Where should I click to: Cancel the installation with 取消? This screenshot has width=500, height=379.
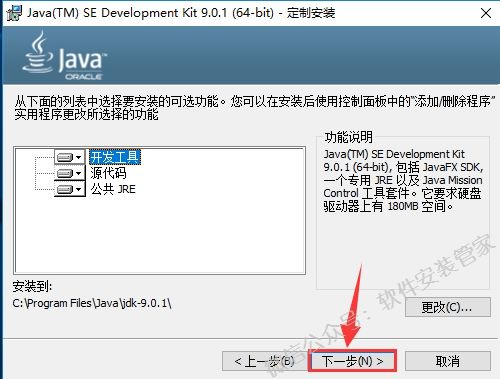[x=448, y=361]
